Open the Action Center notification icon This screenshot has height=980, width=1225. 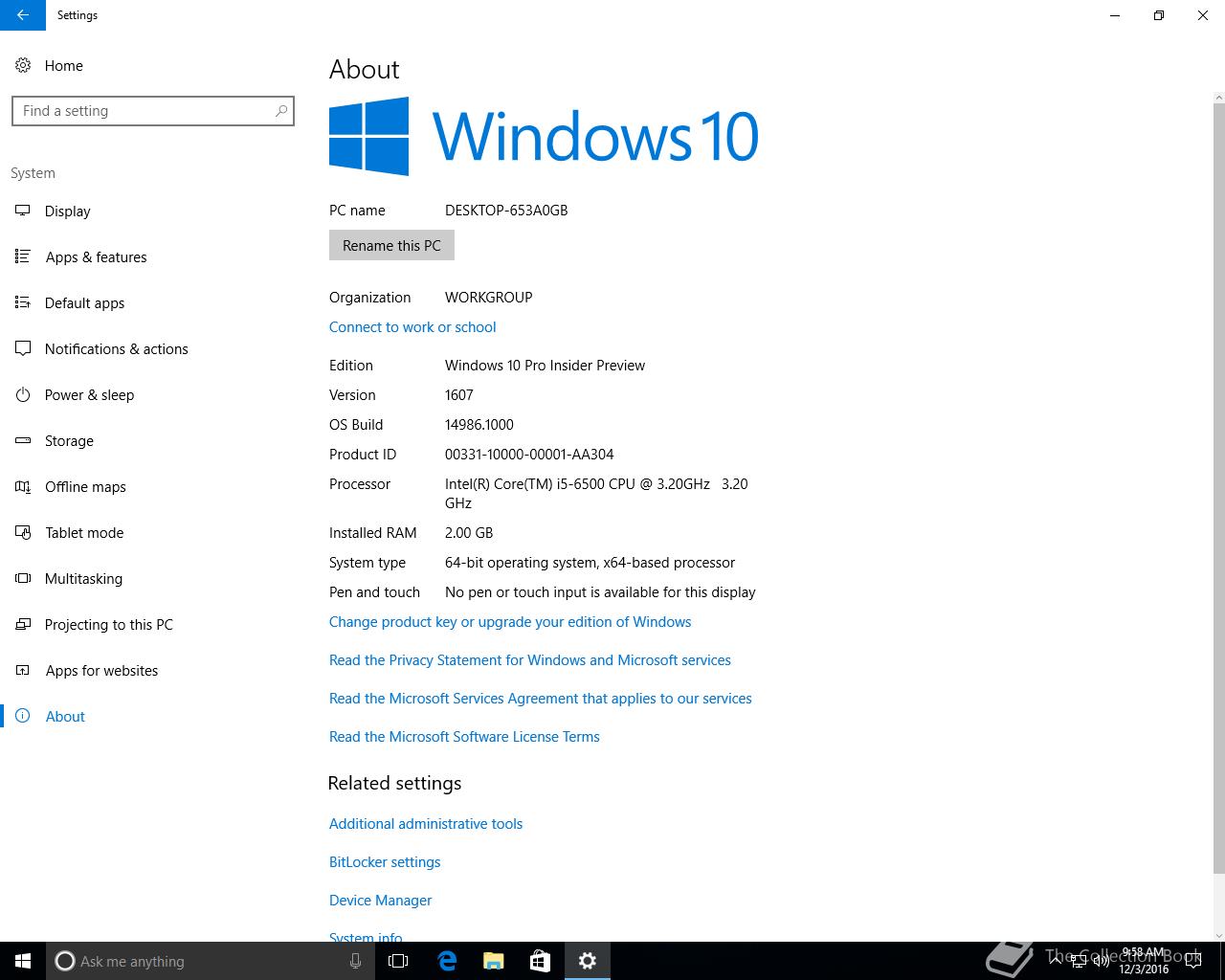coord(1193,961)
